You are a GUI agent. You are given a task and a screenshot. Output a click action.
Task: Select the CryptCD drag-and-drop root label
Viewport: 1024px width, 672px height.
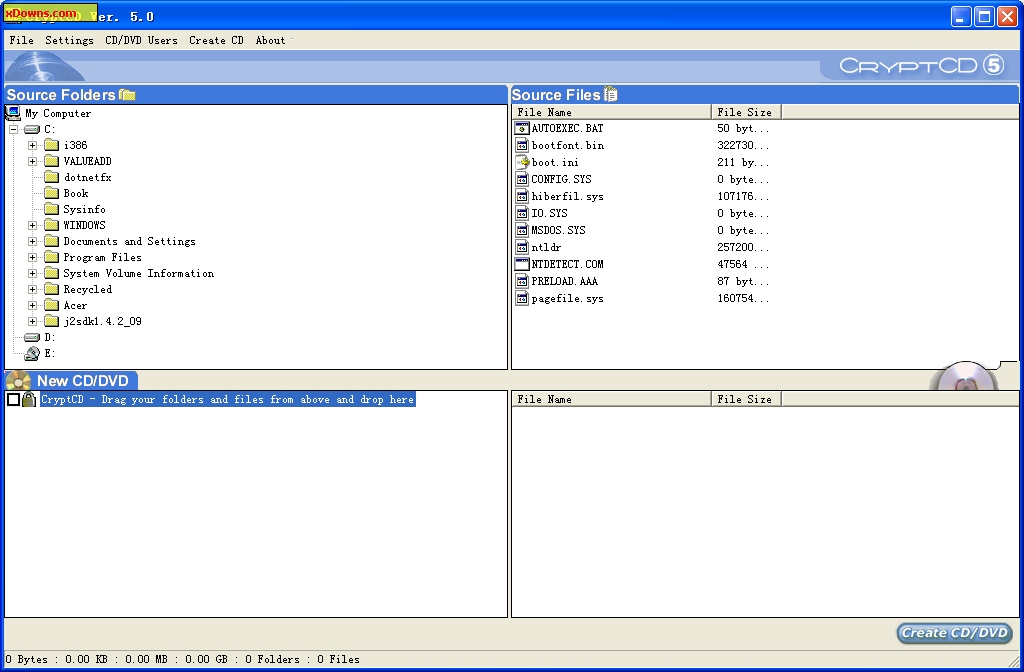point(228,399)
